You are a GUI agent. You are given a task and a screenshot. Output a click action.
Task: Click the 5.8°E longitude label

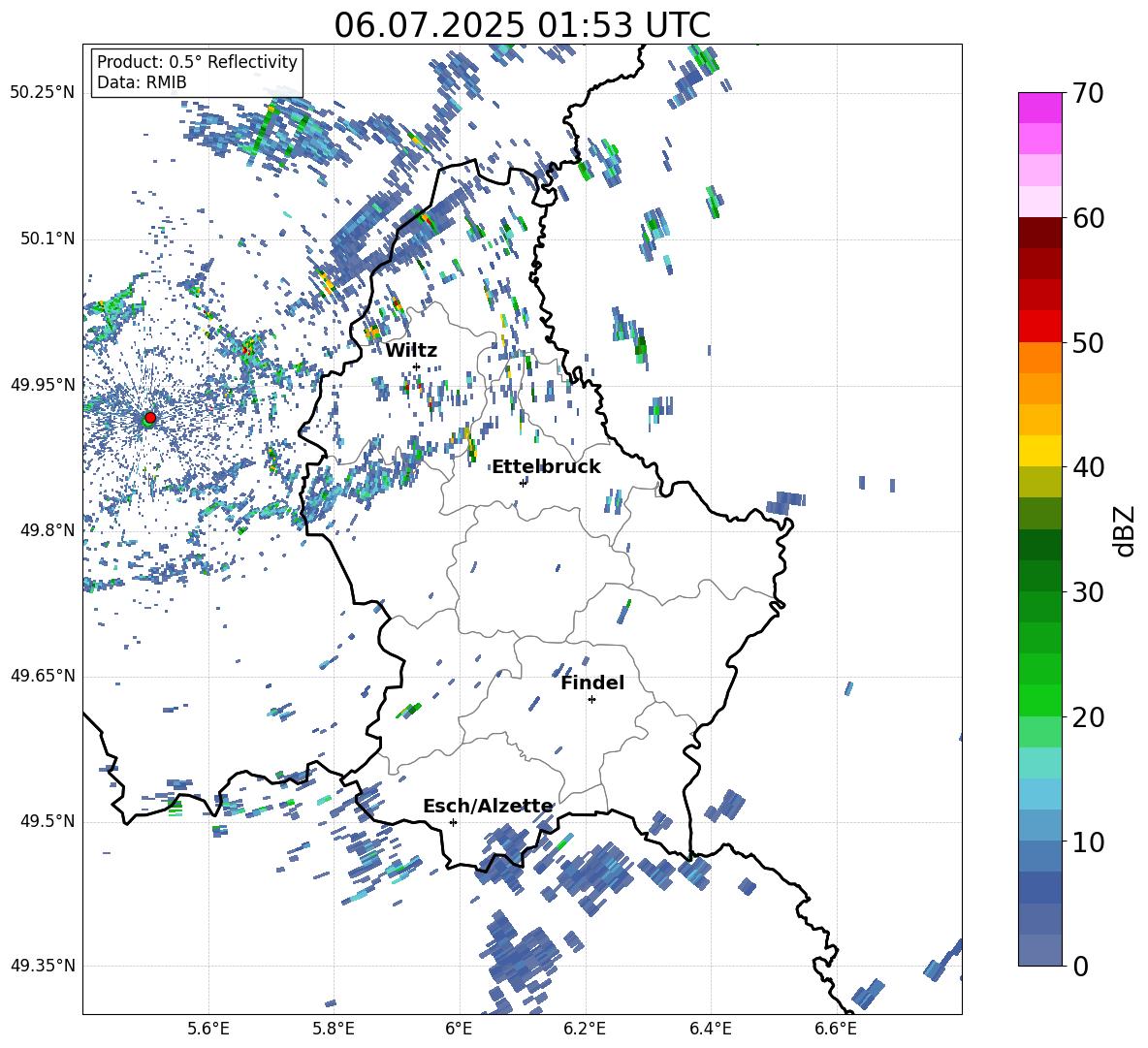click(x=334, y=1030)
